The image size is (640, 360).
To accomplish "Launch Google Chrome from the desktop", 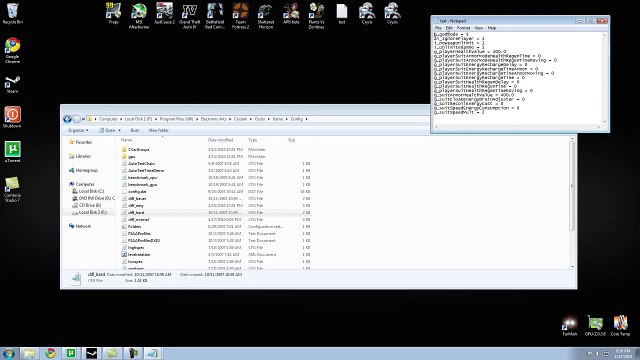I will [13, 50].
